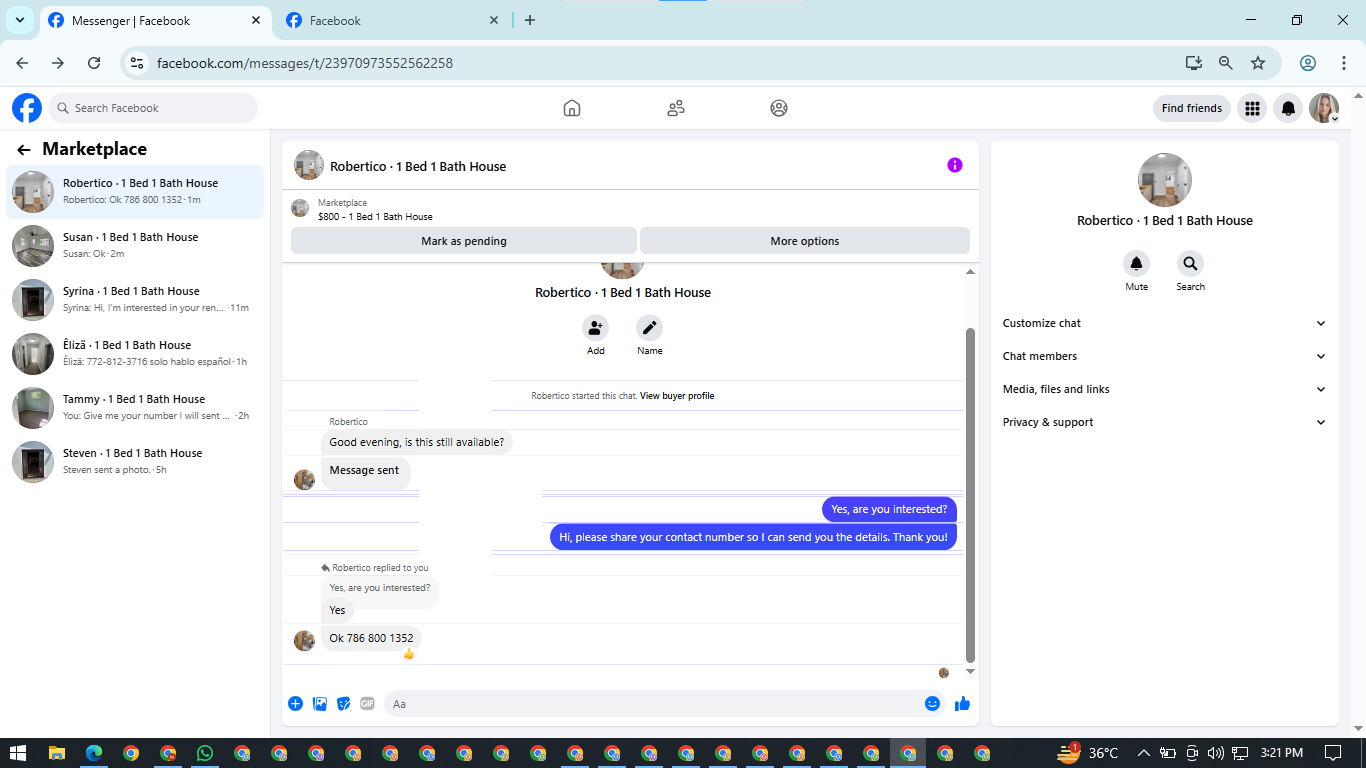Click the "Yes, are you interested?" sent bubble

[x=889, y=509]
